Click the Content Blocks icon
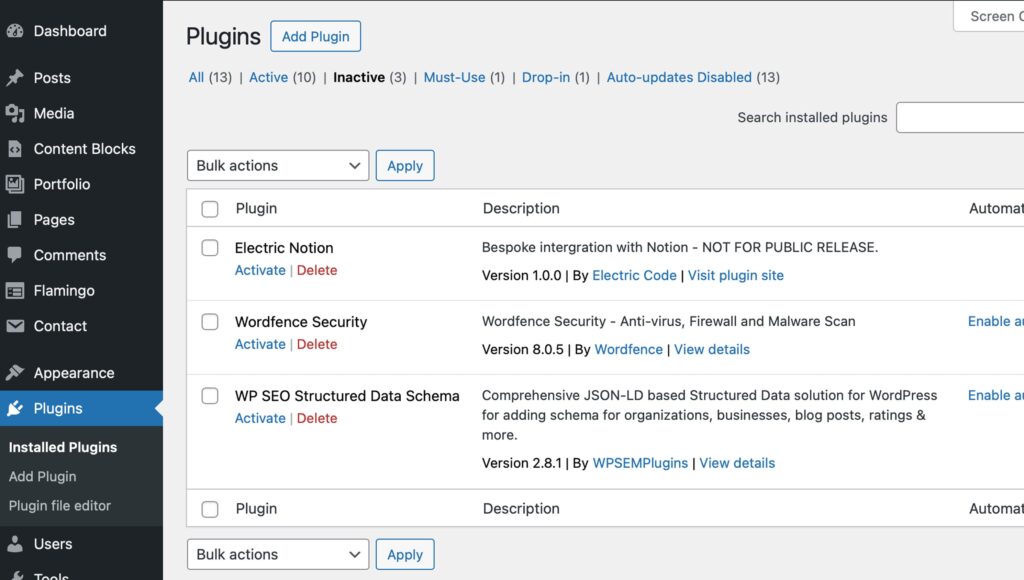 (15, 149)
